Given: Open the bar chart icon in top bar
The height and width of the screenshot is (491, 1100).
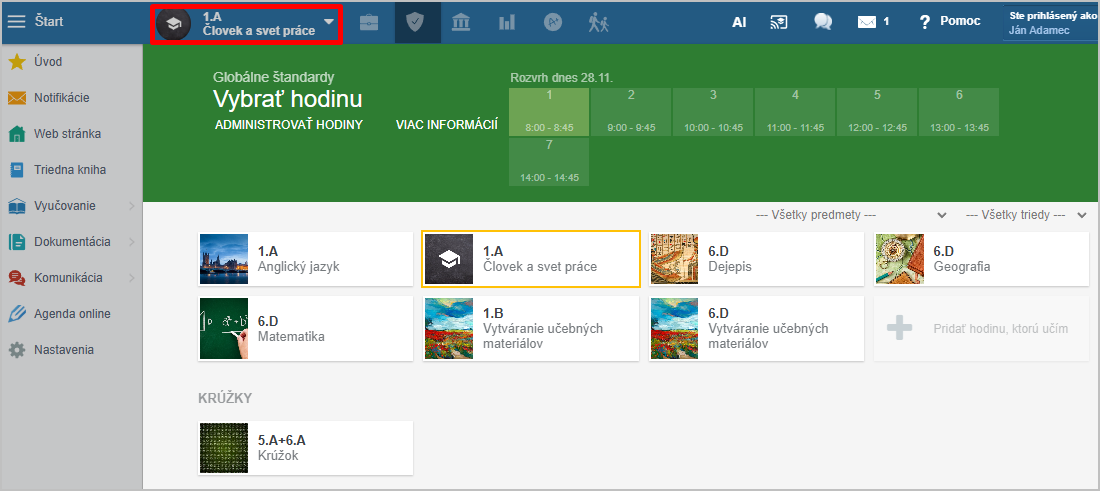Looking at the screenshot, I should 507,22.
